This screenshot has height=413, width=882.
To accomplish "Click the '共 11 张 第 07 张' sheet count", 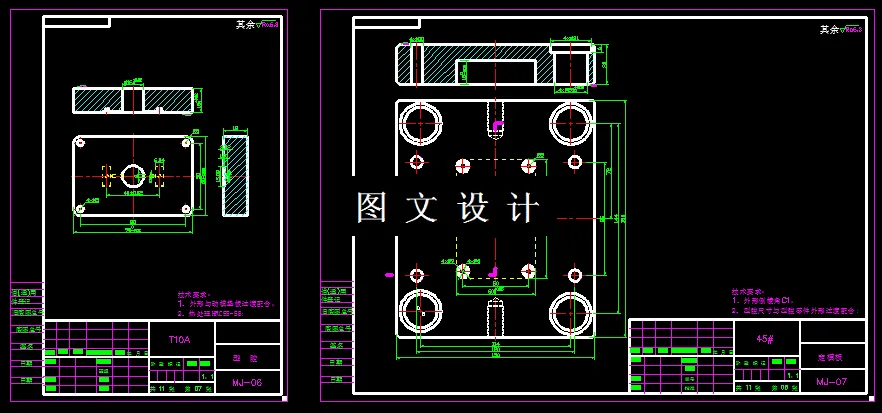I will 181,389.
